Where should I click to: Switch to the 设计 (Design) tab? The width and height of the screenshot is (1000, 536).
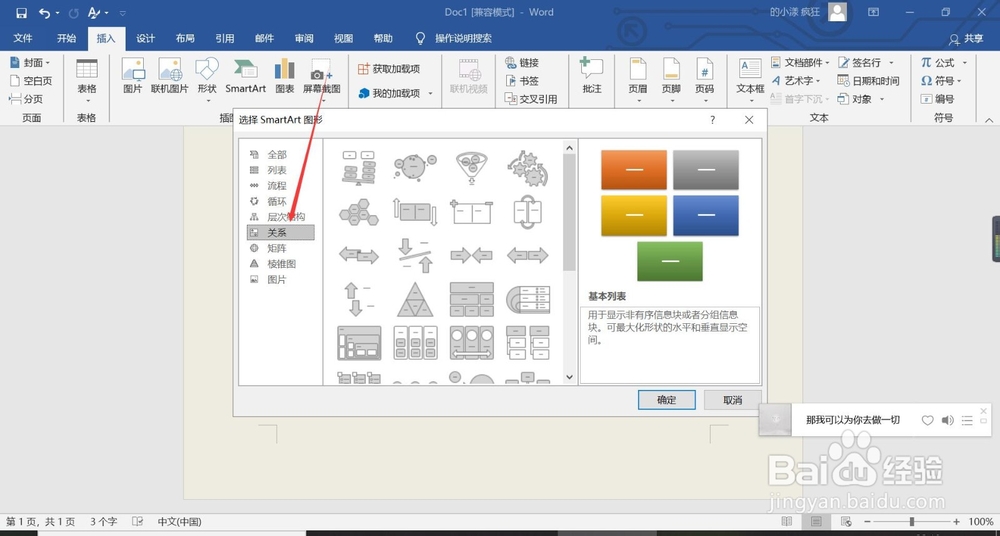coord(145,38)
